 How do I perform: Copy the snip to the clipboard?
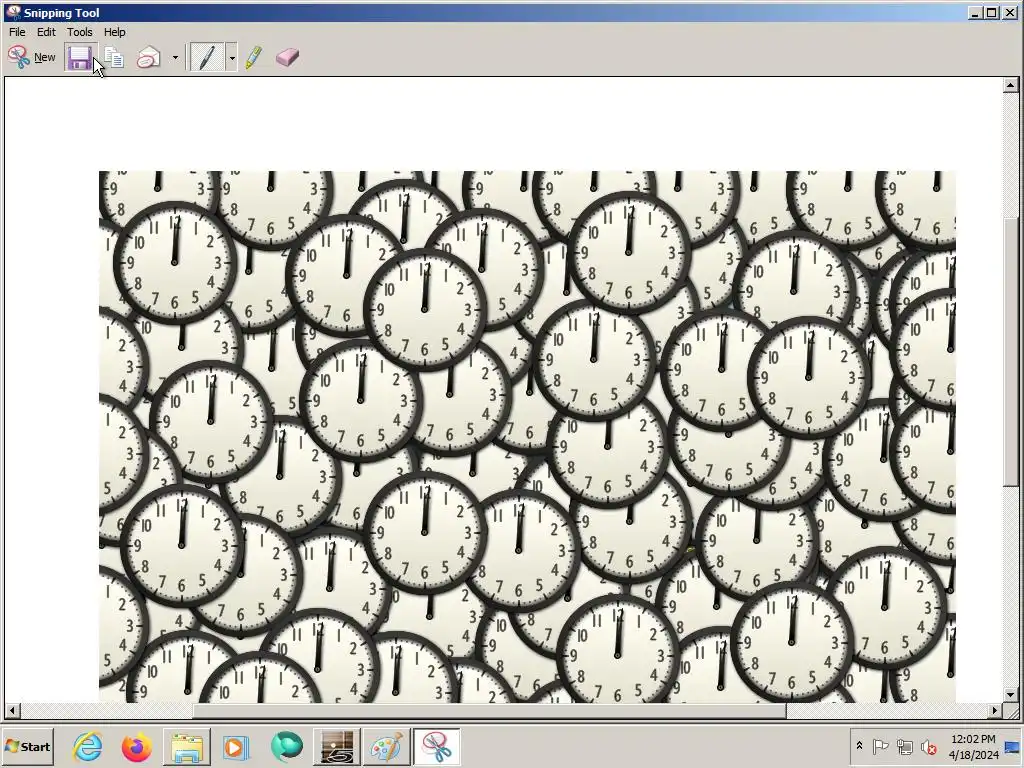[x=114, y=57]
